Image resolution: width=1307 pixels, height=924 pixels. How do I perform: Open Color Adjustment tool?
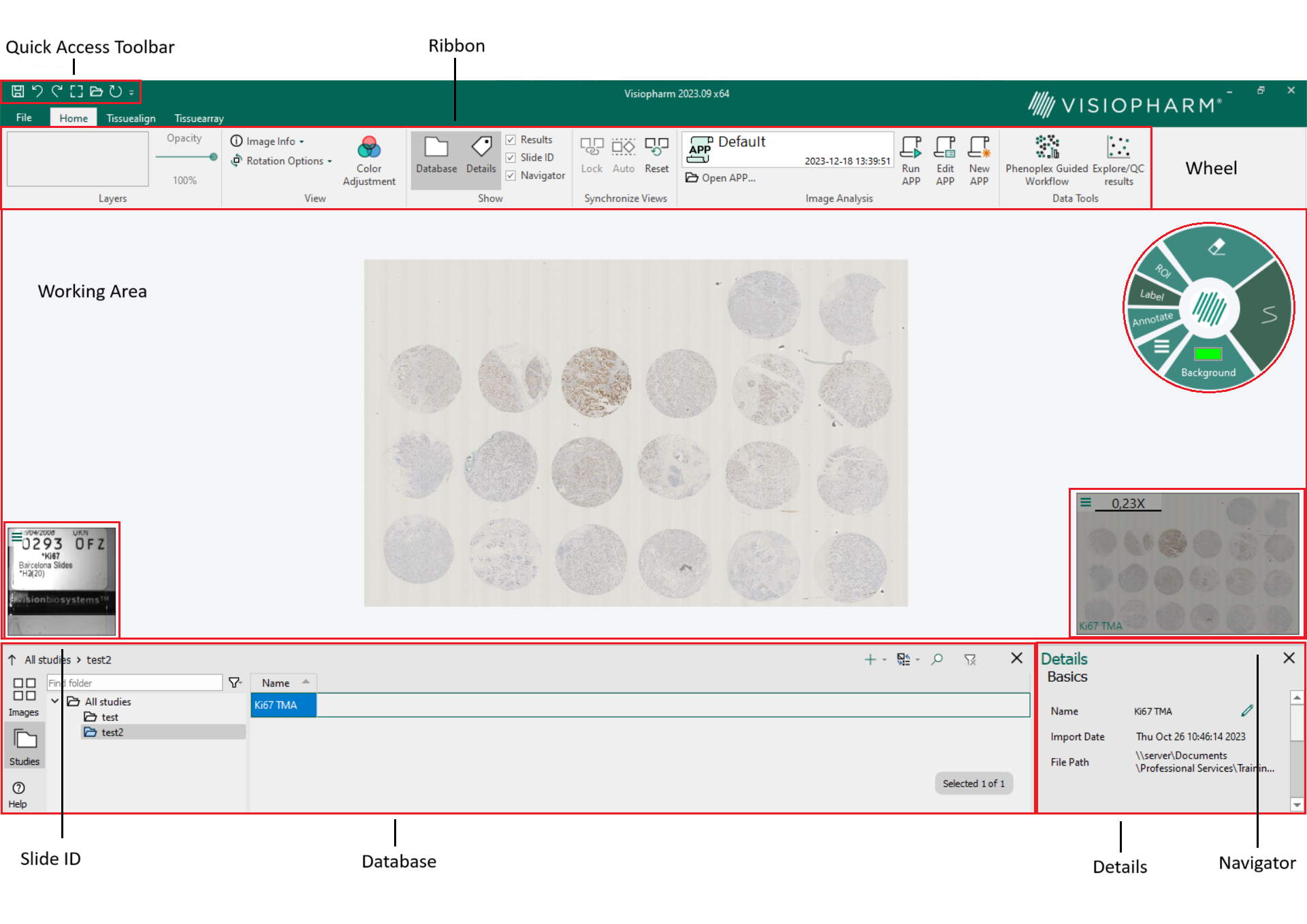point(369,161)
